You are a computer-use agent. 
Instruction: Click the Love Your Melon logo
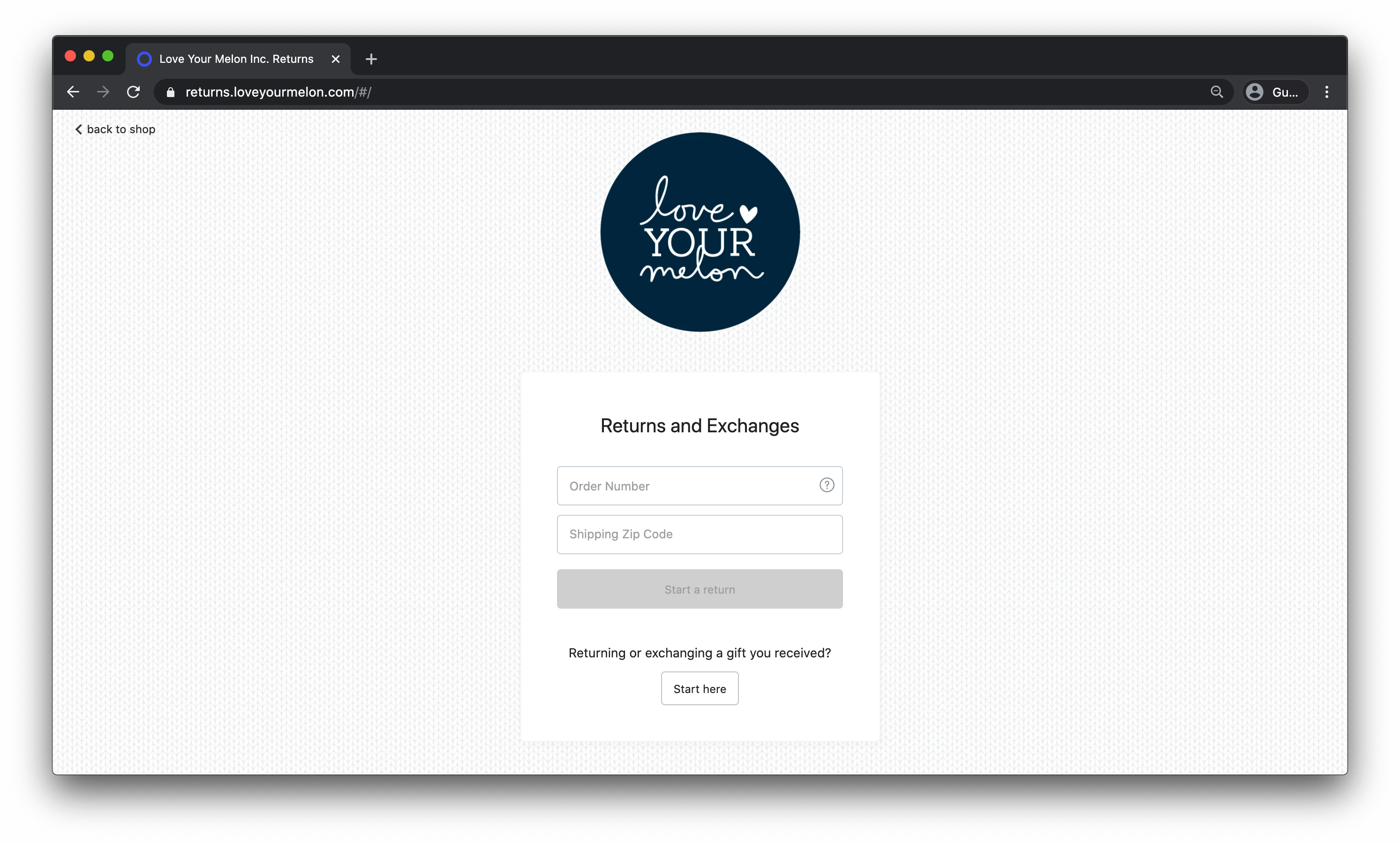[700, 232]
